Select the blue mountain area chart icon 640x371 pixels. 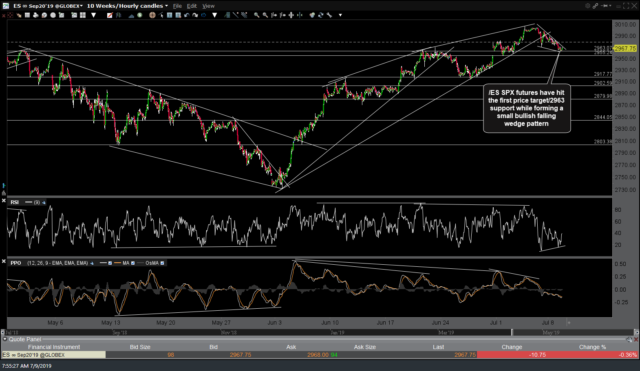pyautogui.click(x=131, y=15)
